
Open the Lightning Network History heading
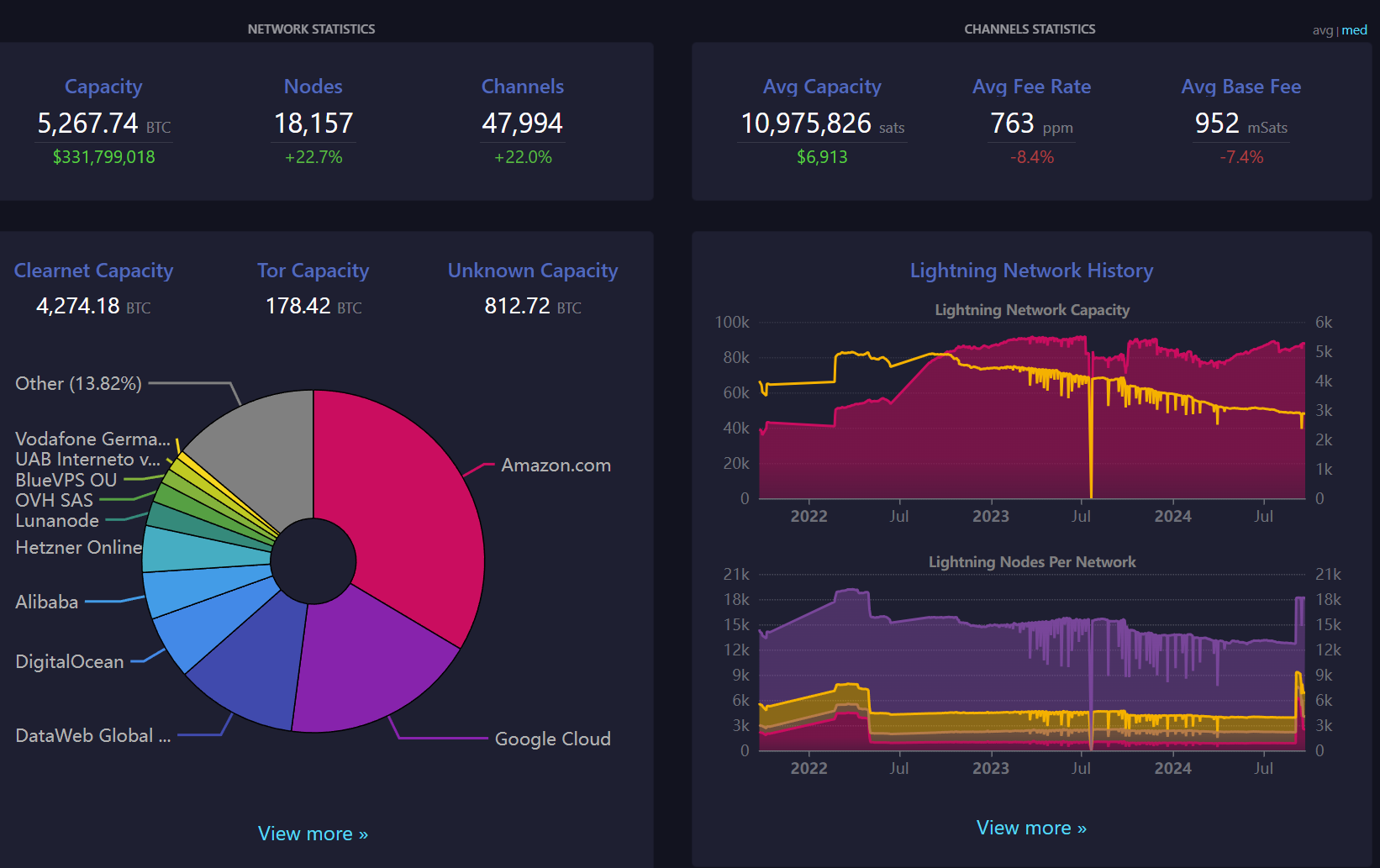pos(1031,271)
